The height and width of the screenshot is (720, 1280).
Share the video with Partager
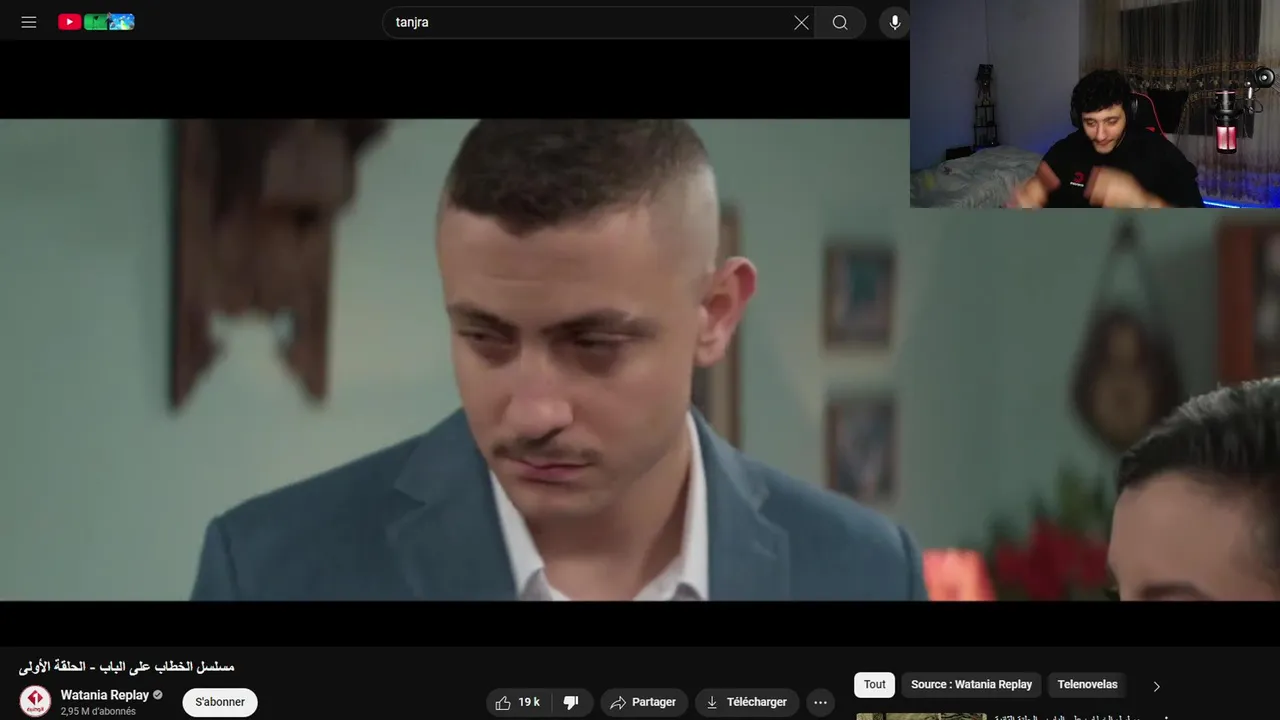(x=643, y=702)
